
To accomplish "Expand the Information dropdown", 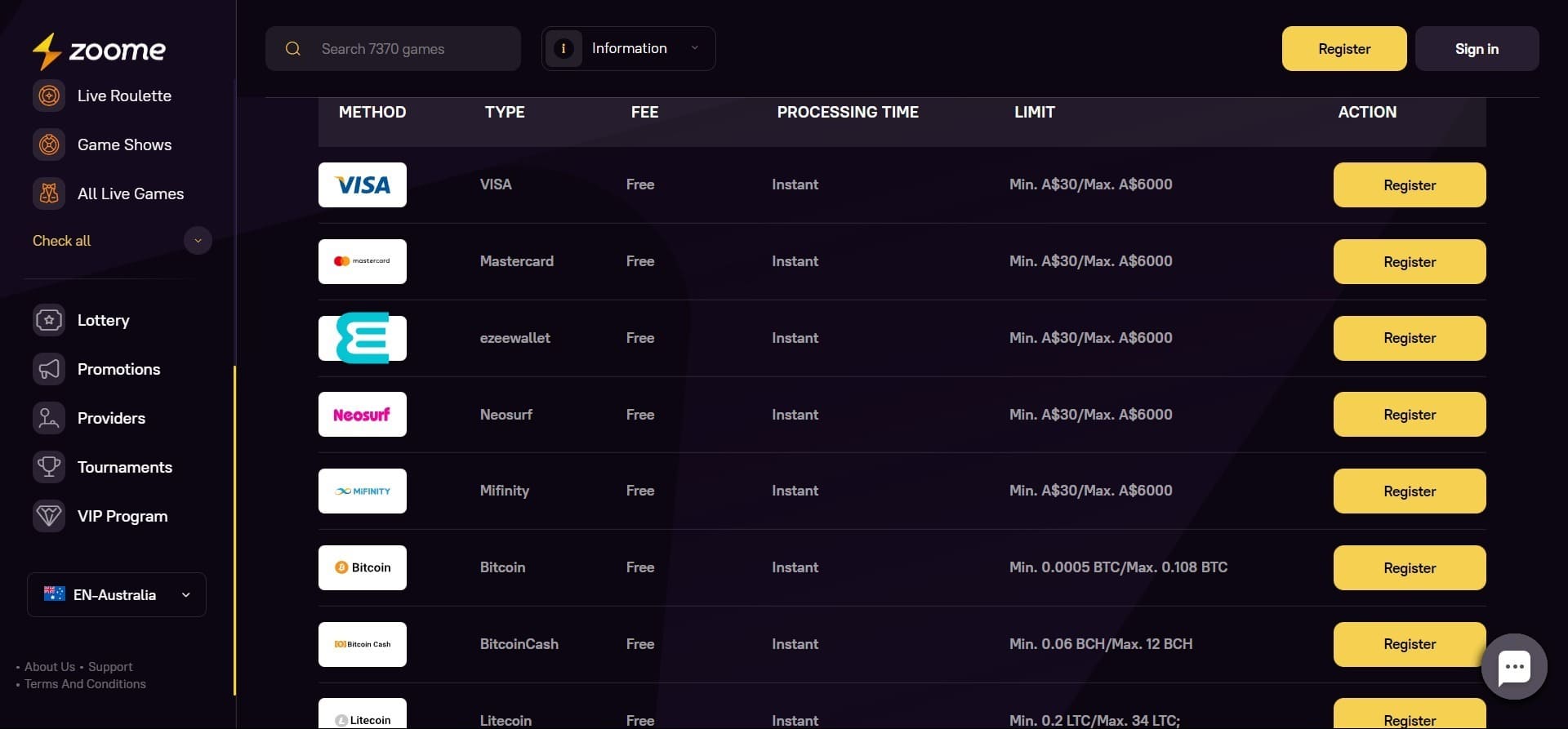I will pyautogui.click(x=628, y=48).
